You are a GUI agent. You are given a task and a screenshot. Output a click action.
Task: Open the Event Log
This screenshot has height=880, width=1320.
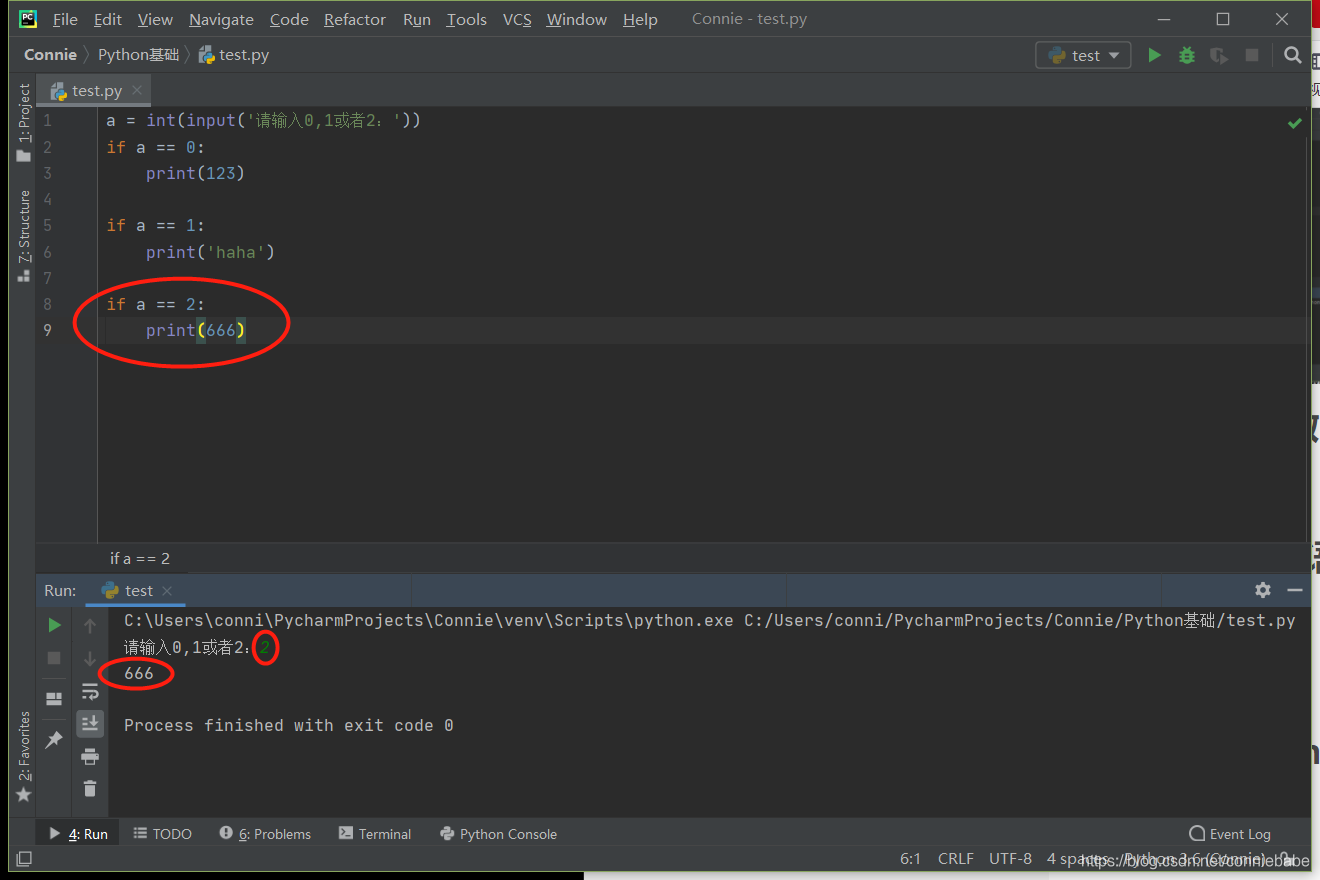(x=1230, y=833)
